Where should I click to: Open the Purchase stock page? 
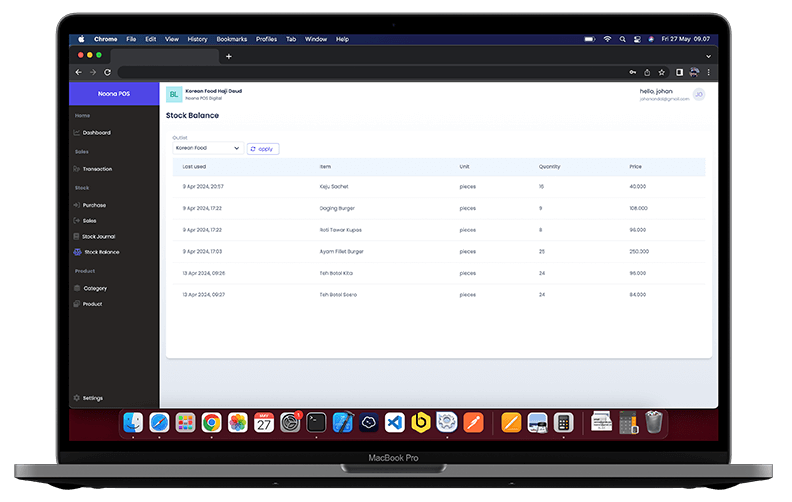[94, 205]
